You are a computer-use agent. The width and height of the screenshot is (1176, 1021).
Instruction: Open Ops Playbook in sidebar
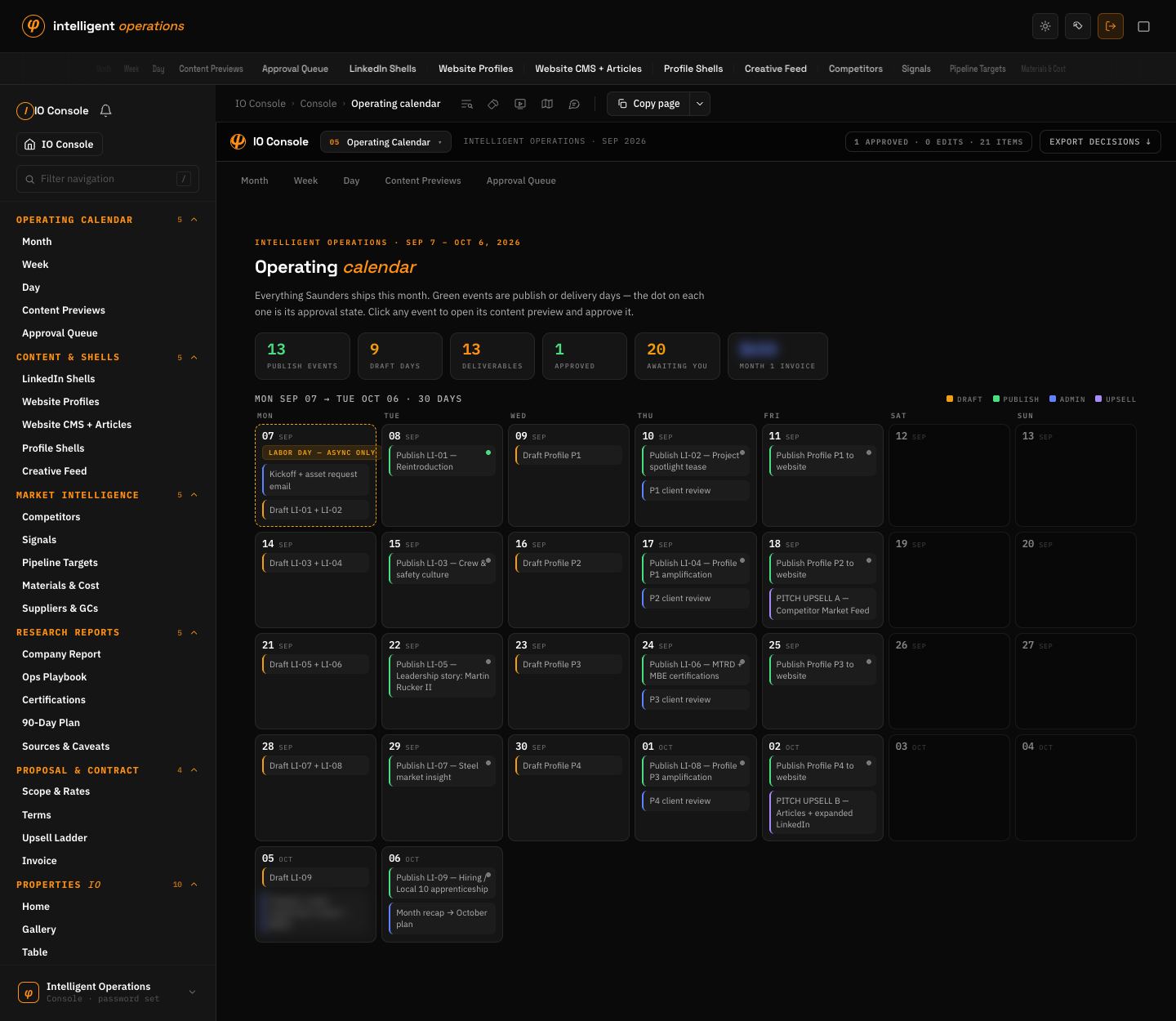pos(54,677)
